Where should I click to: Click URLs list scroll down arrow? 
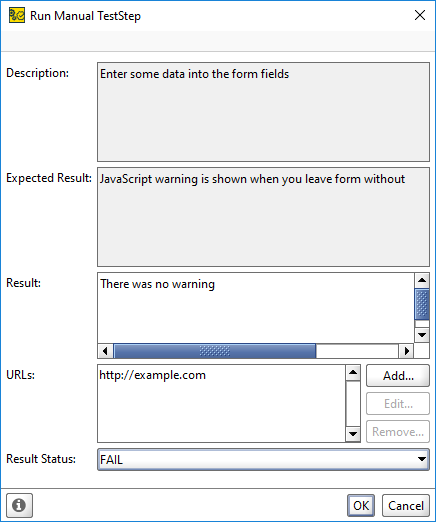coord(353,434)
